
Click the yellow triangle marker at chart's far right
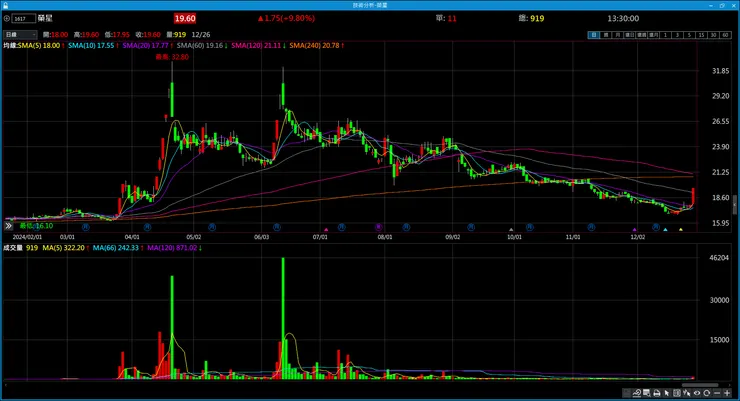click(x=681, y=230)
